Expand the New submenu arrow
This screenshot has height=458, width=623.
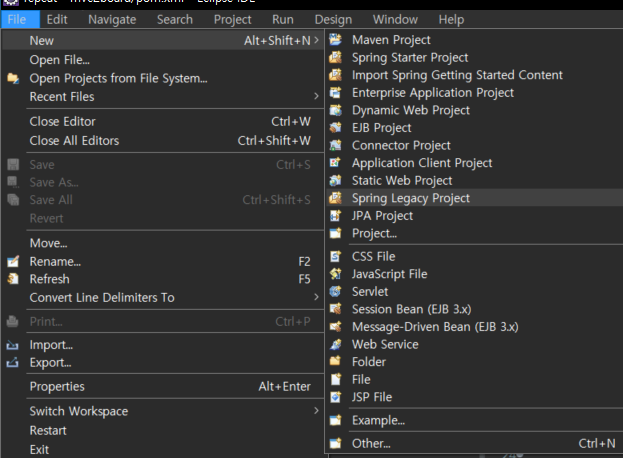316,40
